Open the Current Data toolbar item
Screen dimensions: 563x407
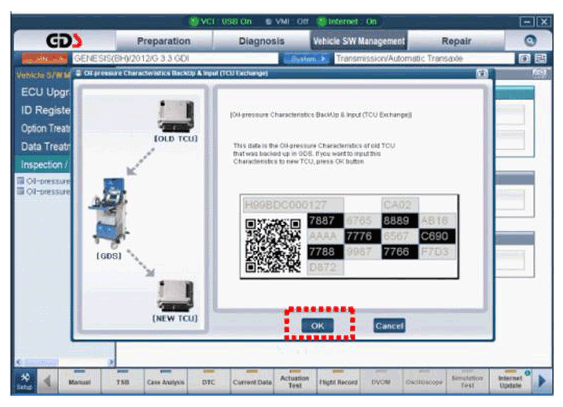252,381
